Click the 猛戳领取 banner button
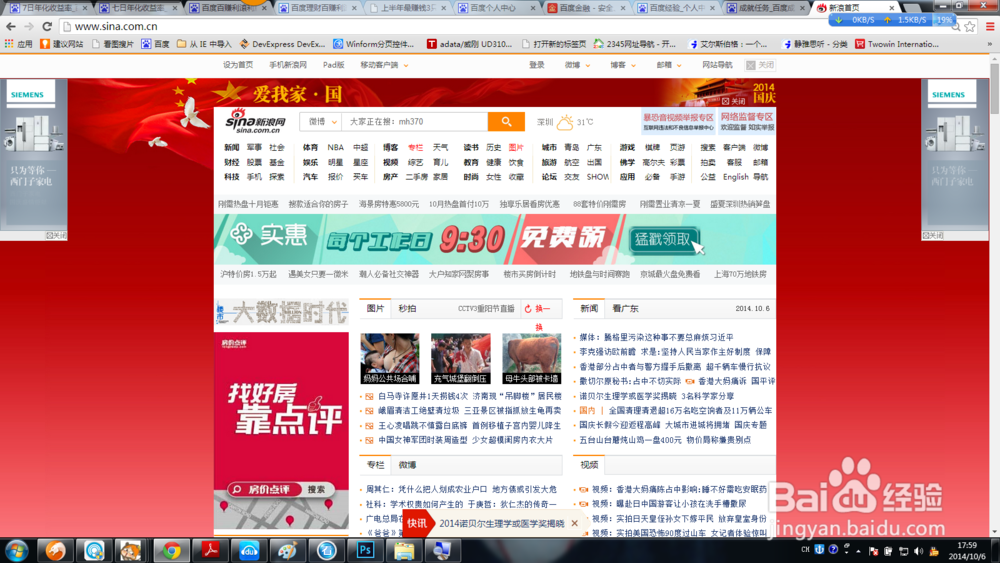Viewport: 1000px width, 563px height. coord(663,239)
